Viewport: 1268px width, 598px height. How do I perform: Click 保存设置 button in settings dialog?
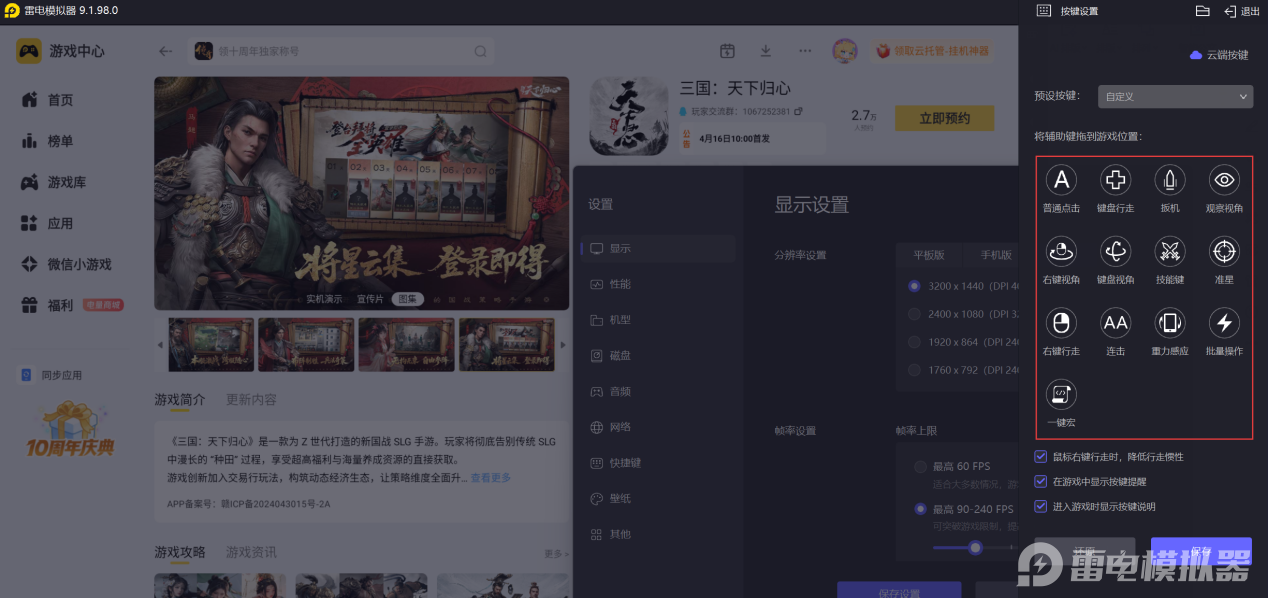899,590
